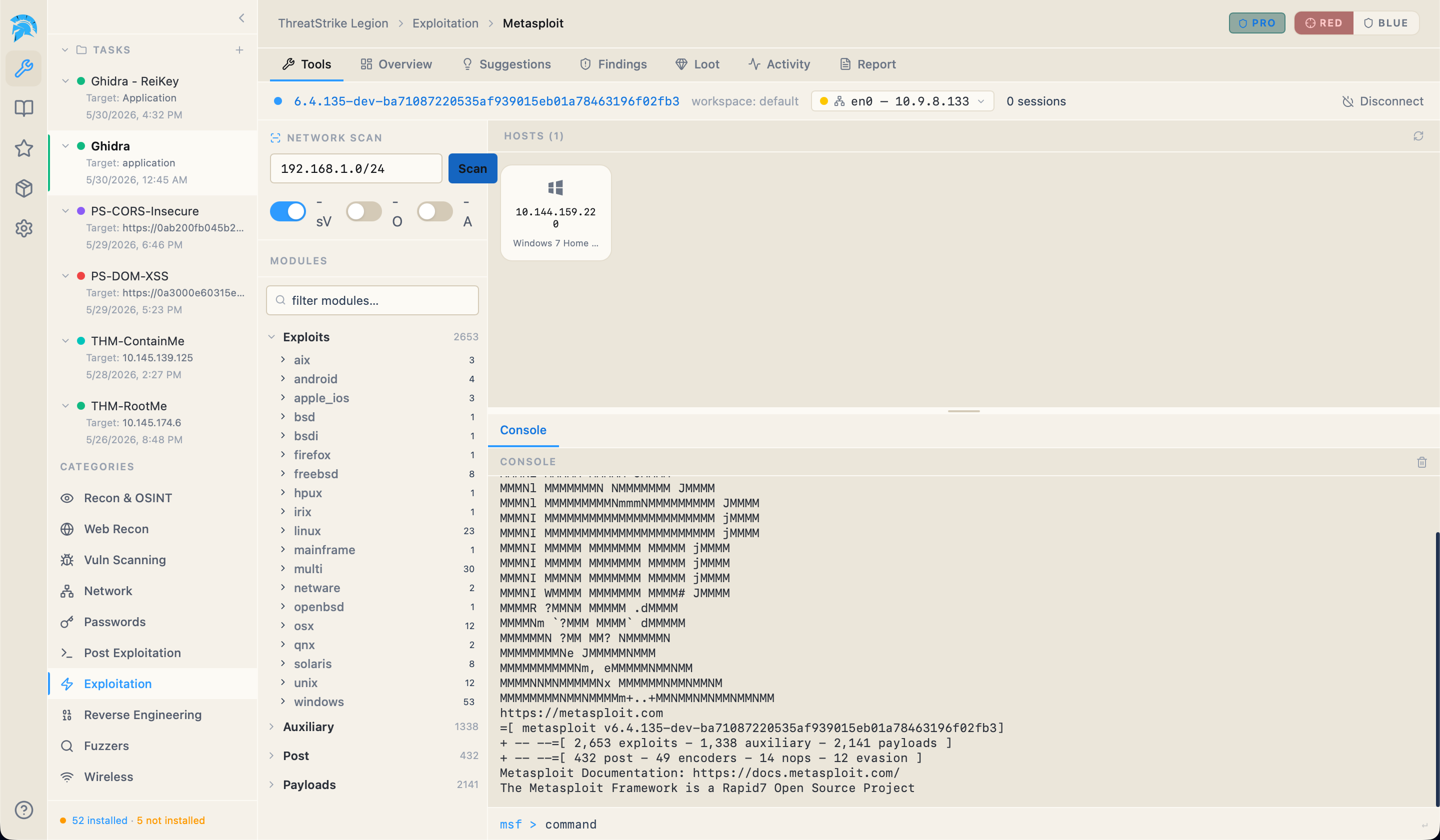Go to Exploitation breadcrumb
The width and height of the screenshot is (1440, 840).
click(x=445, y=23)
